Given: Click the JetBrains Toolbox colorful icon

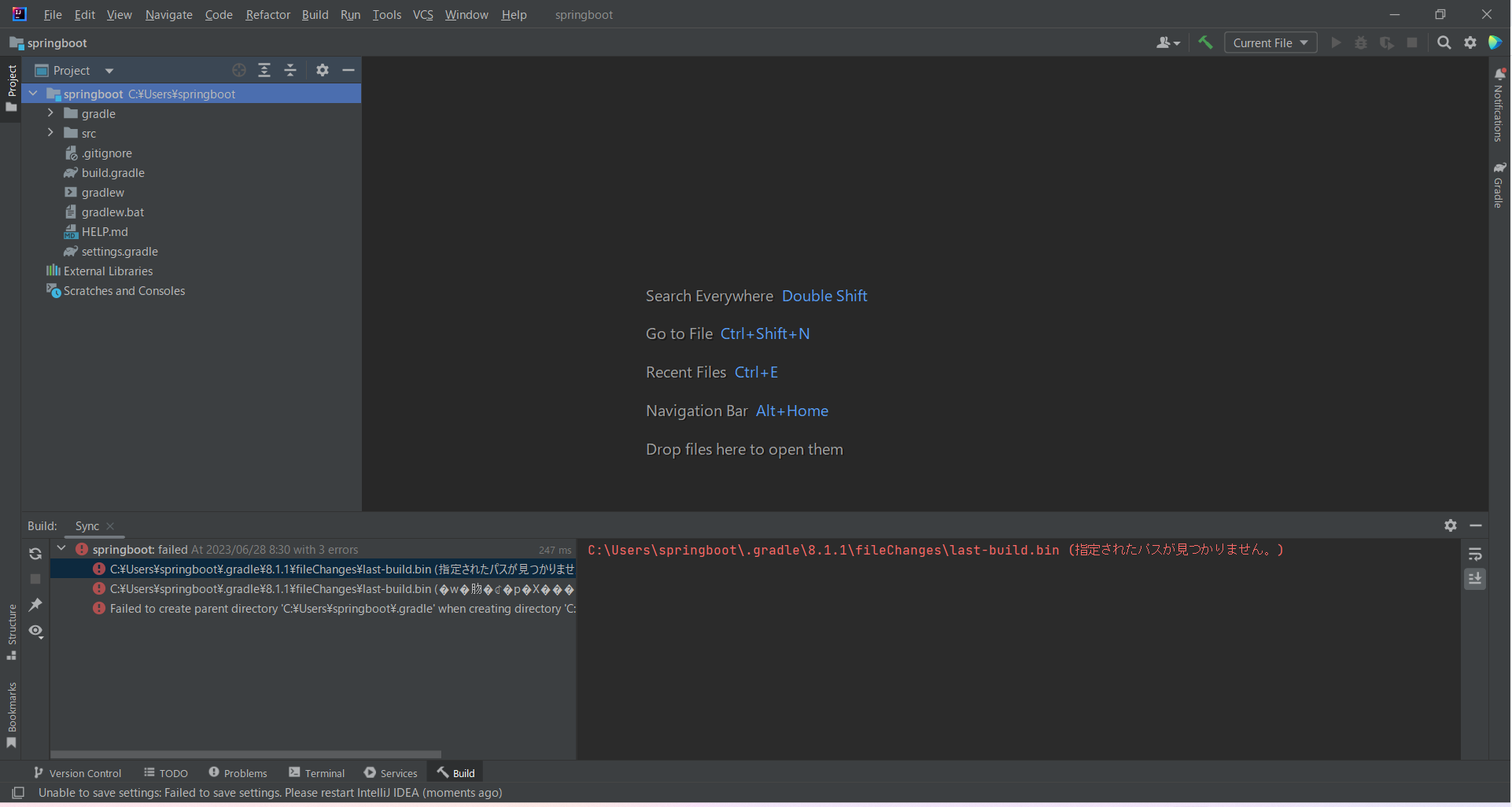Looking at the screenshot, I should [x=1495, y=42].
